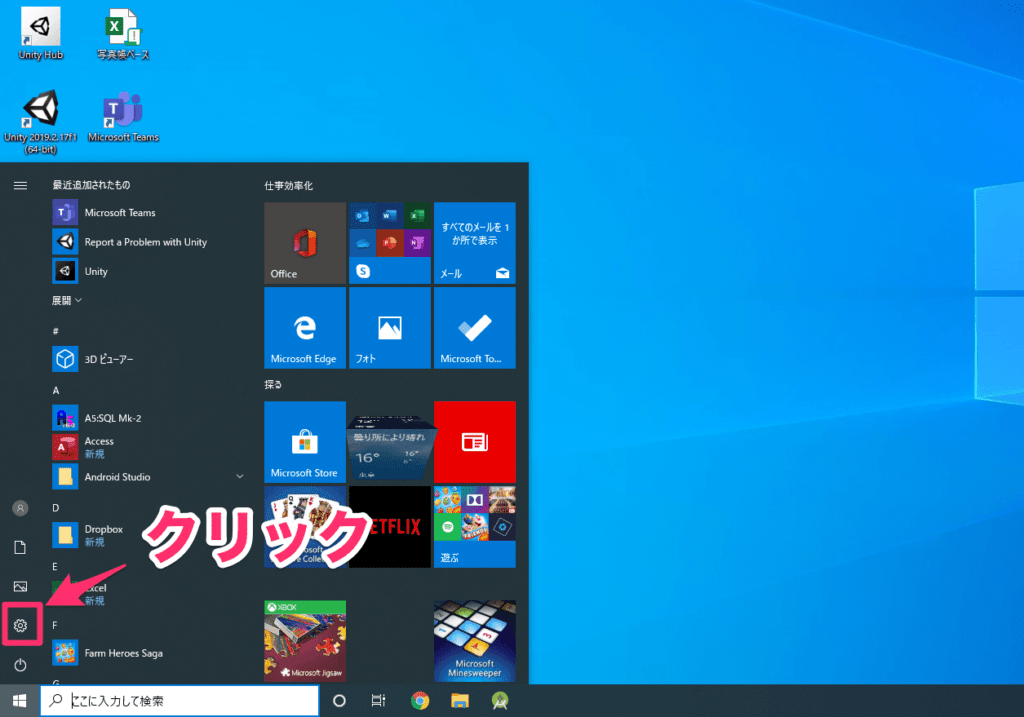Screen dimensions: 1024x717
Task: Open the Microsoft Jigsaw tile
Action: [x=305, y=641]
